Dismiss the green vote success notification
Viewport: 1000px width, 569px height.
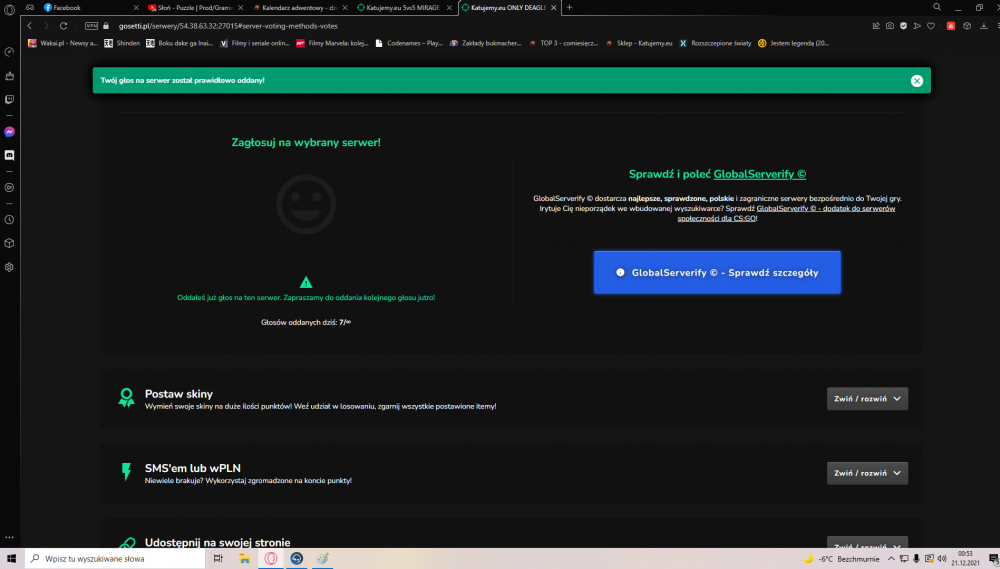(916, 80)
